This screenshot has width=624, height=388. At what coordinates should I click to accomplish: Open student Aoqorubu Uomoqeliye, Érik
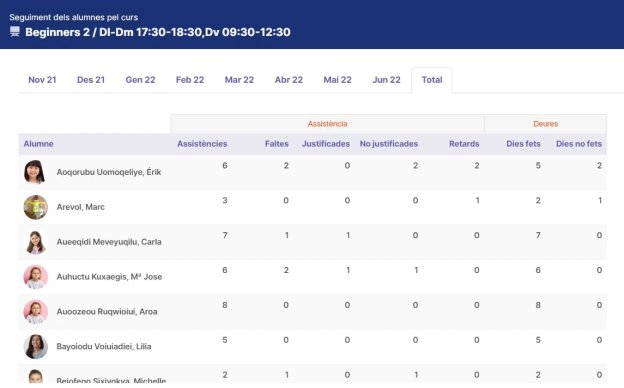[109, 172]
